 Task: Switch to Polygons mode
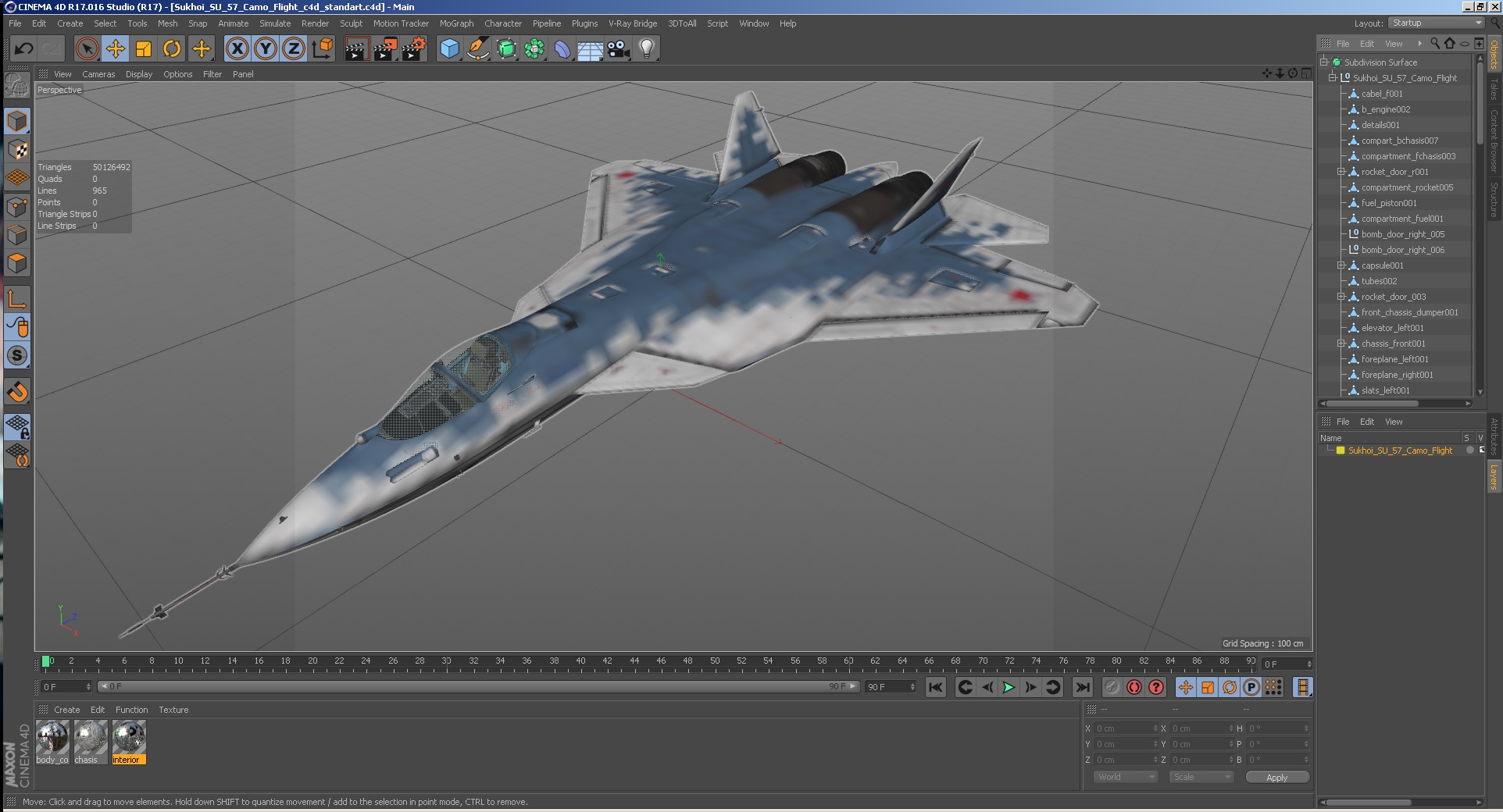(17, 263)
